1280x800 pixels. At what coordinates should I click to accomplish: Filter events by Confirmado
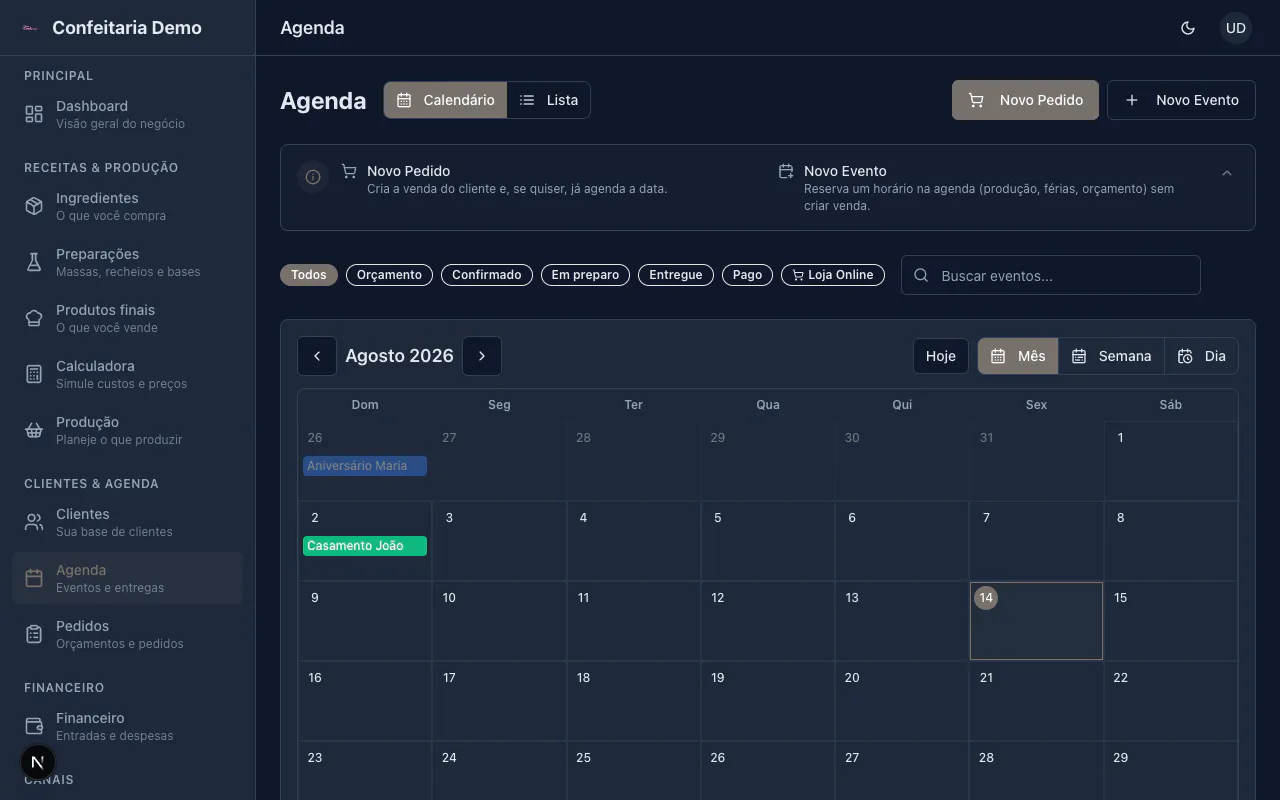486,275
